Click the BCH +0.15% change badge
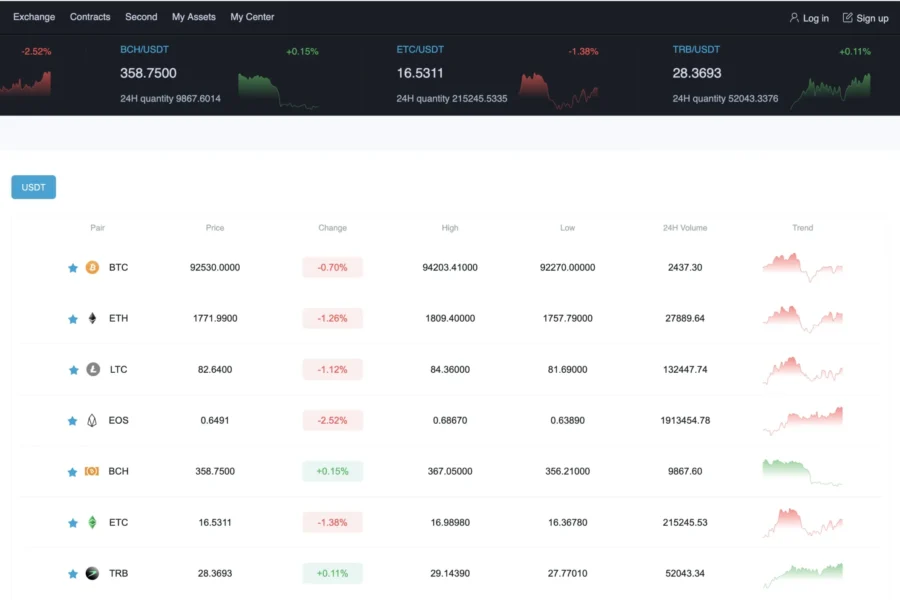 tap(332, 471)
